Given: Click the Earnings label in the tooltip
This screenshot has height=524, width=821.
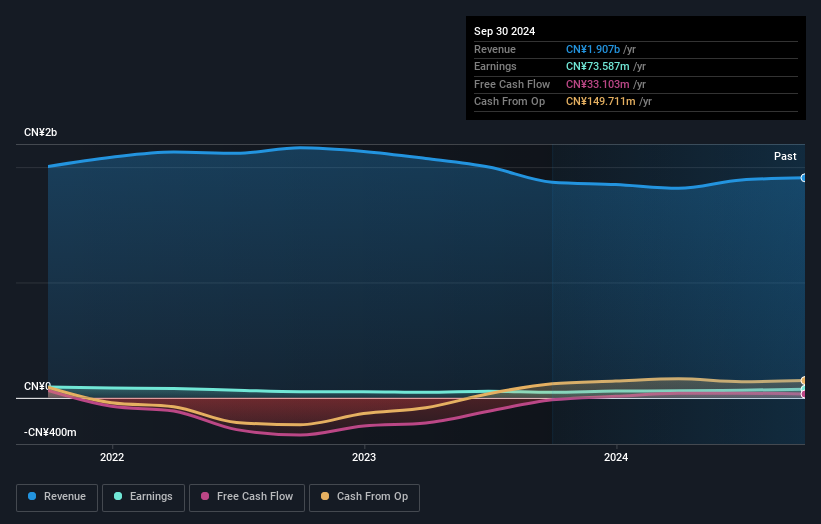Looking at the screenshot, I should tap(495, 66).
